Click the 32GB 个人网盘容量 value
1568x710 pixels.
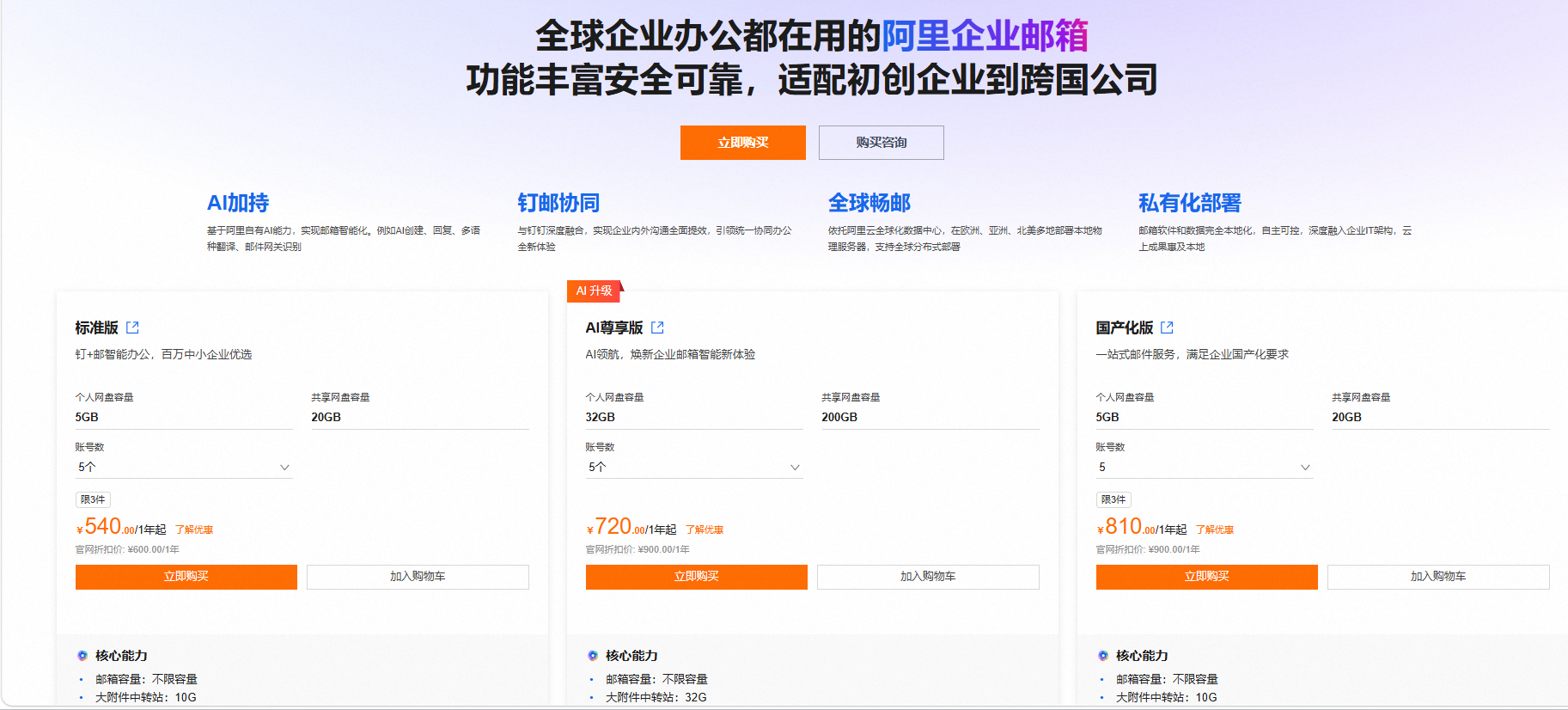coord(601,417)
